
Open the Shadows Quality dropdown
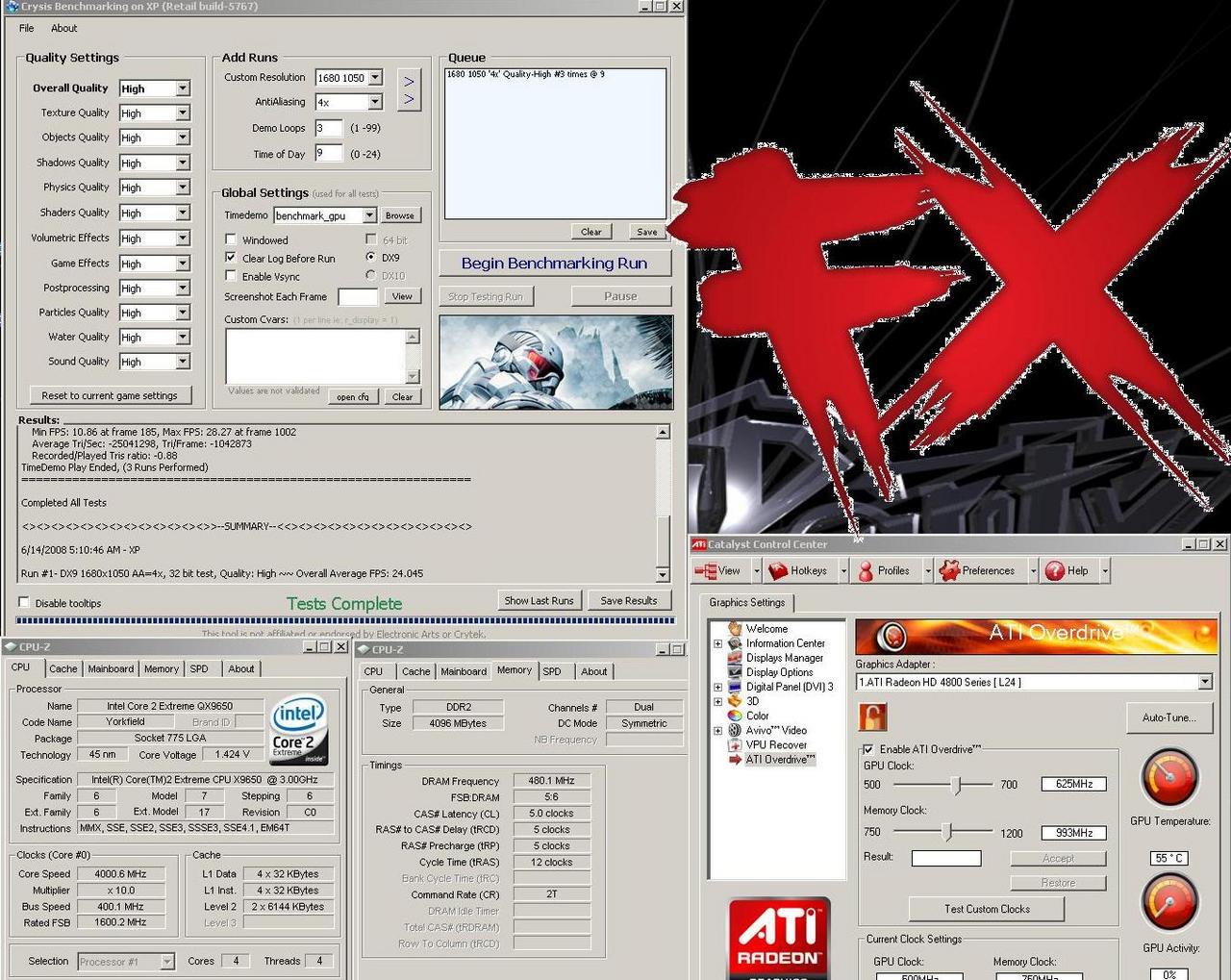pyautogui.click(x=183, y=163)
